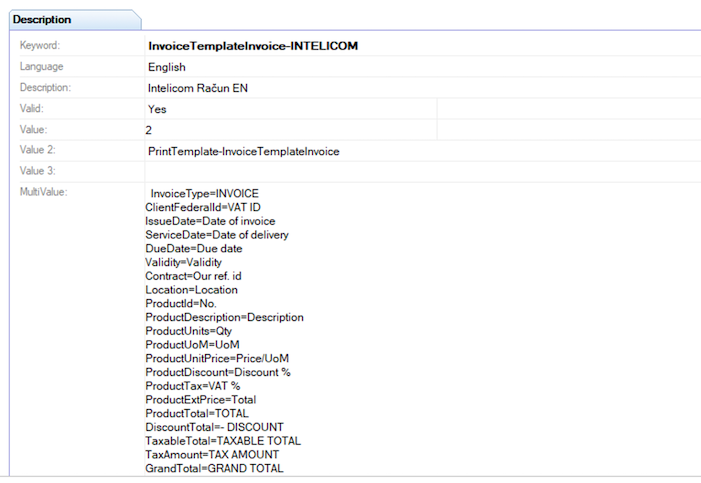Click the Language value English

pos(167,67)
